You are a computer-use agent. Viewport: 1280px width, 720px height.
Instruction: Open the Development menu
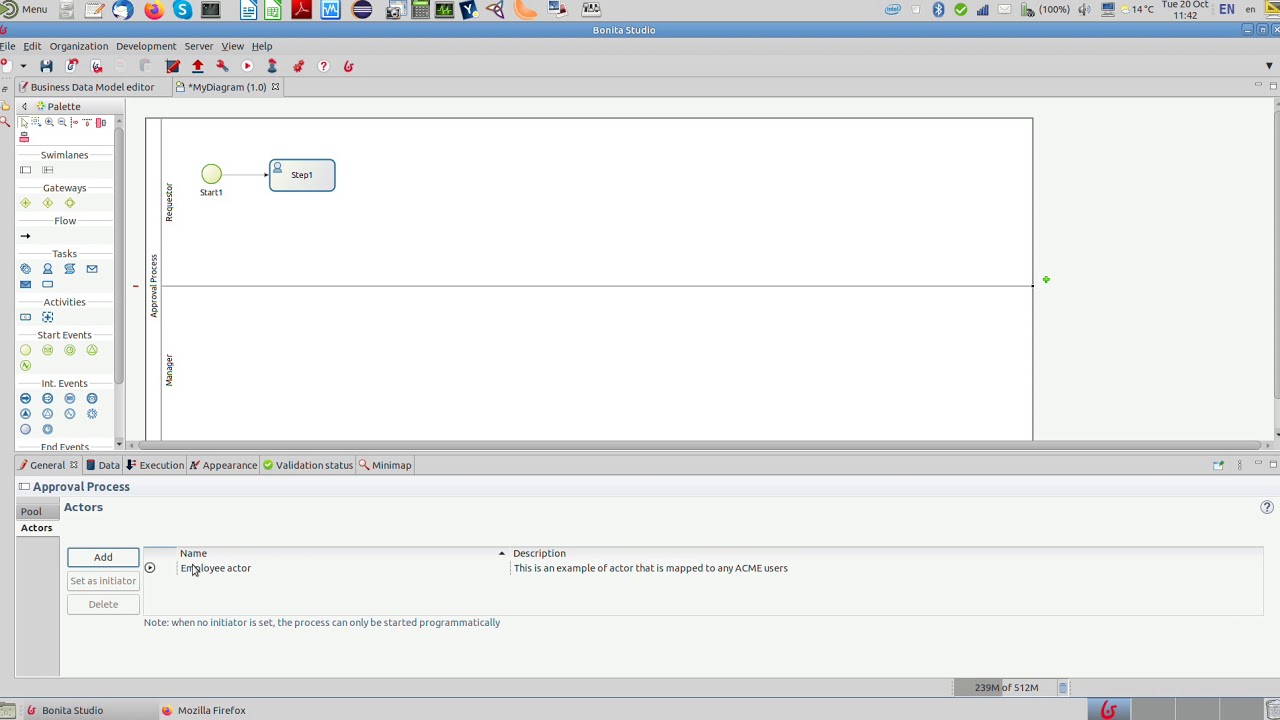146,46
